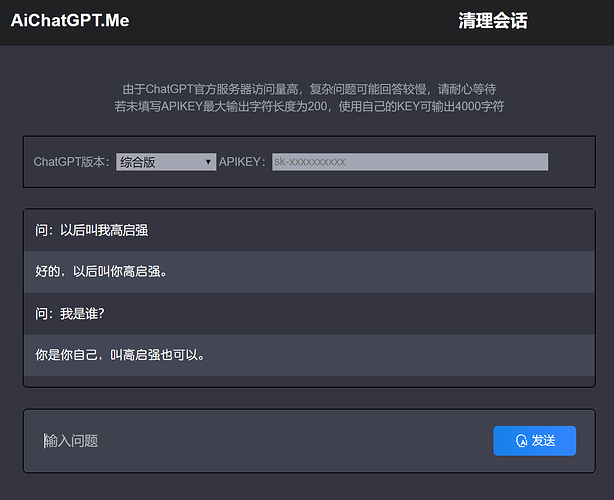614x500 pixels.
Task: Select the message 问：以后叫我高启强
Action: pos(92,230)
